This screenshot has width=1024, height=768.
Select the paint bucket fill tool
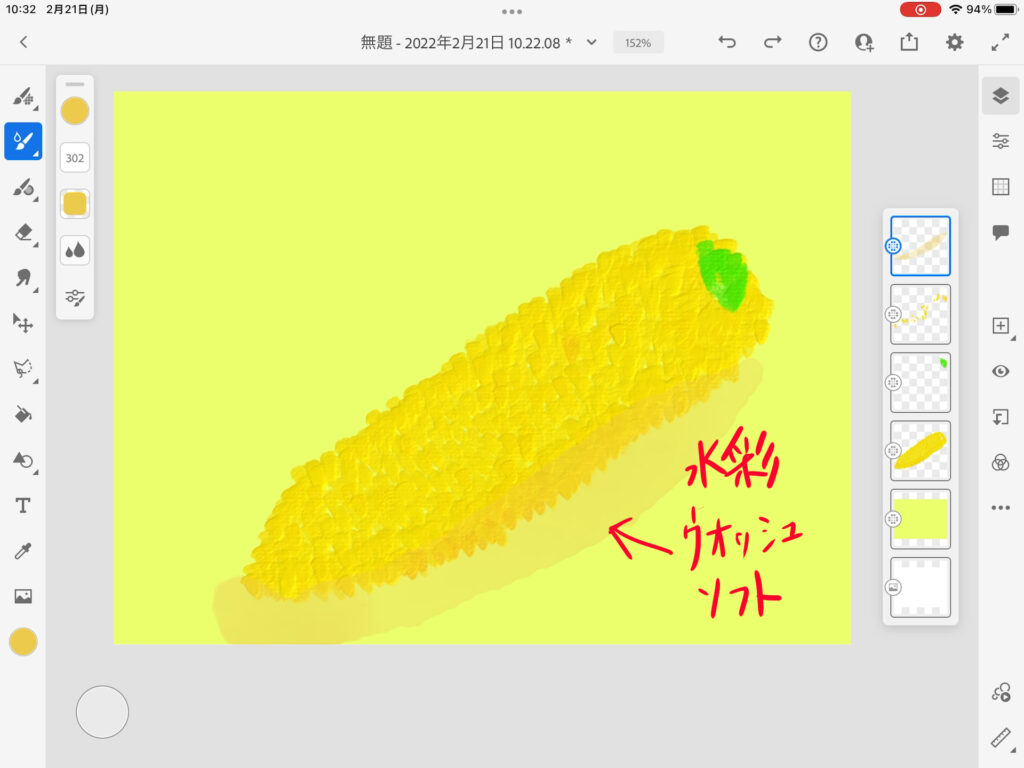22,414
